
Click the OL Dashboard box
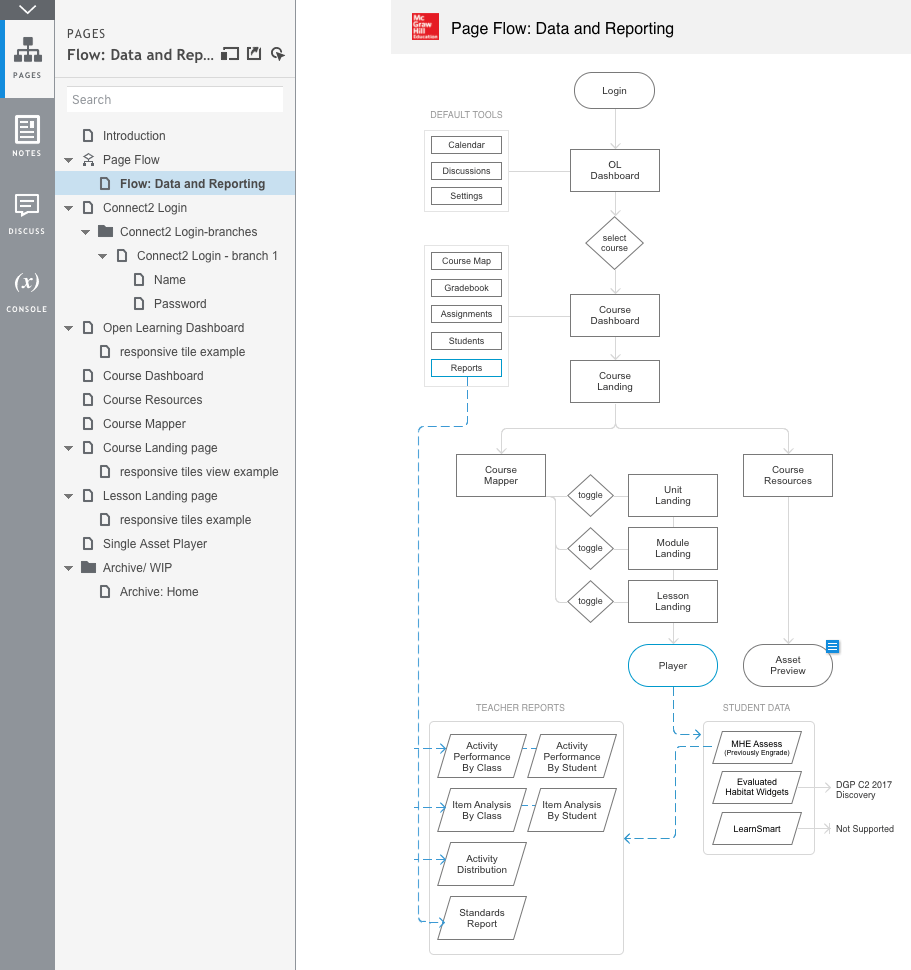[x=615, y=170]
